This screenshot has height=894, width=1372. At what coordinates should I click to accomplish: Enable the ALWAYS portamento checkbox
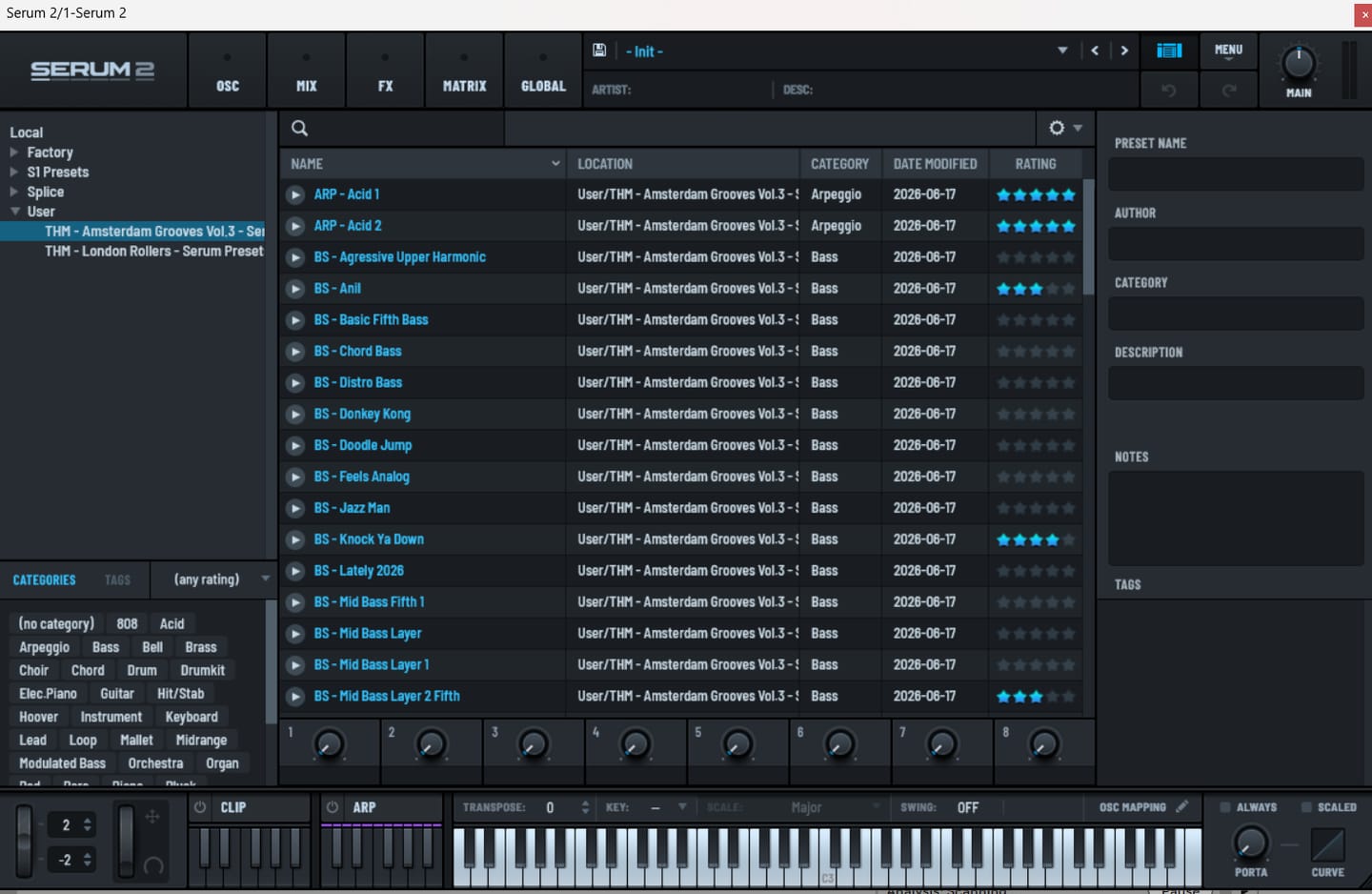click(x=1225, y=807)
